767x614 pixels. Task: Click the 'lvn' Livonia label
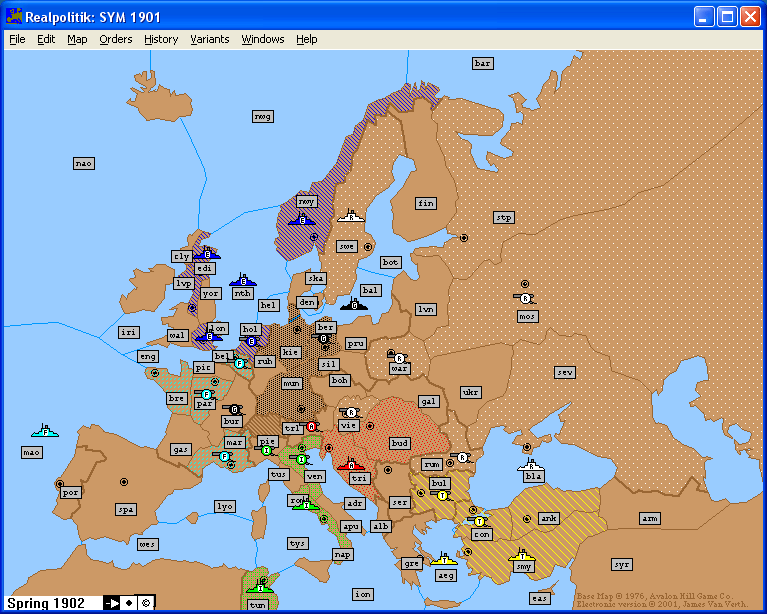(x=426, y=309)
